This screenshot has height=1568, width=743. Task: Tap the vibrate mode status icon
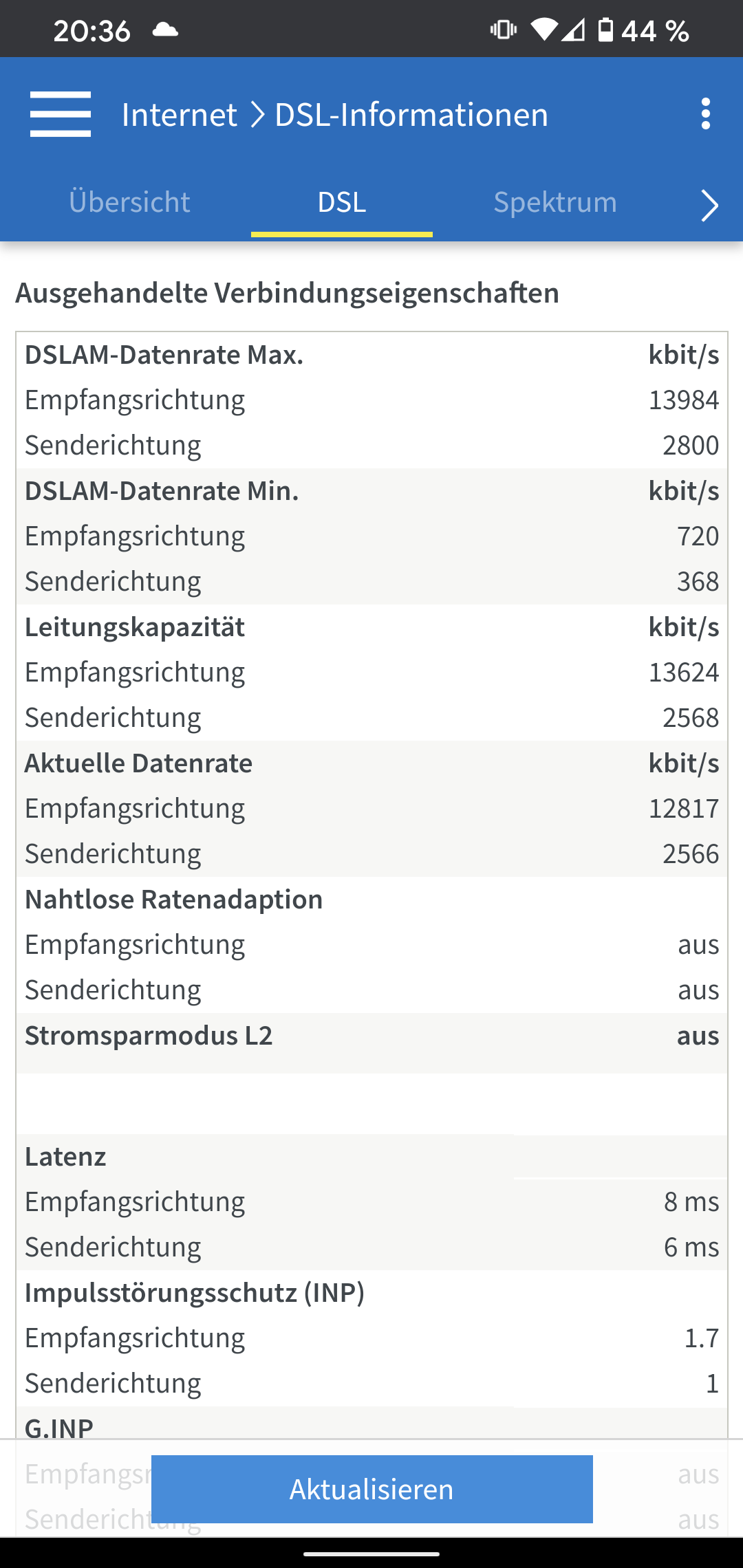[x=503, y=30]
